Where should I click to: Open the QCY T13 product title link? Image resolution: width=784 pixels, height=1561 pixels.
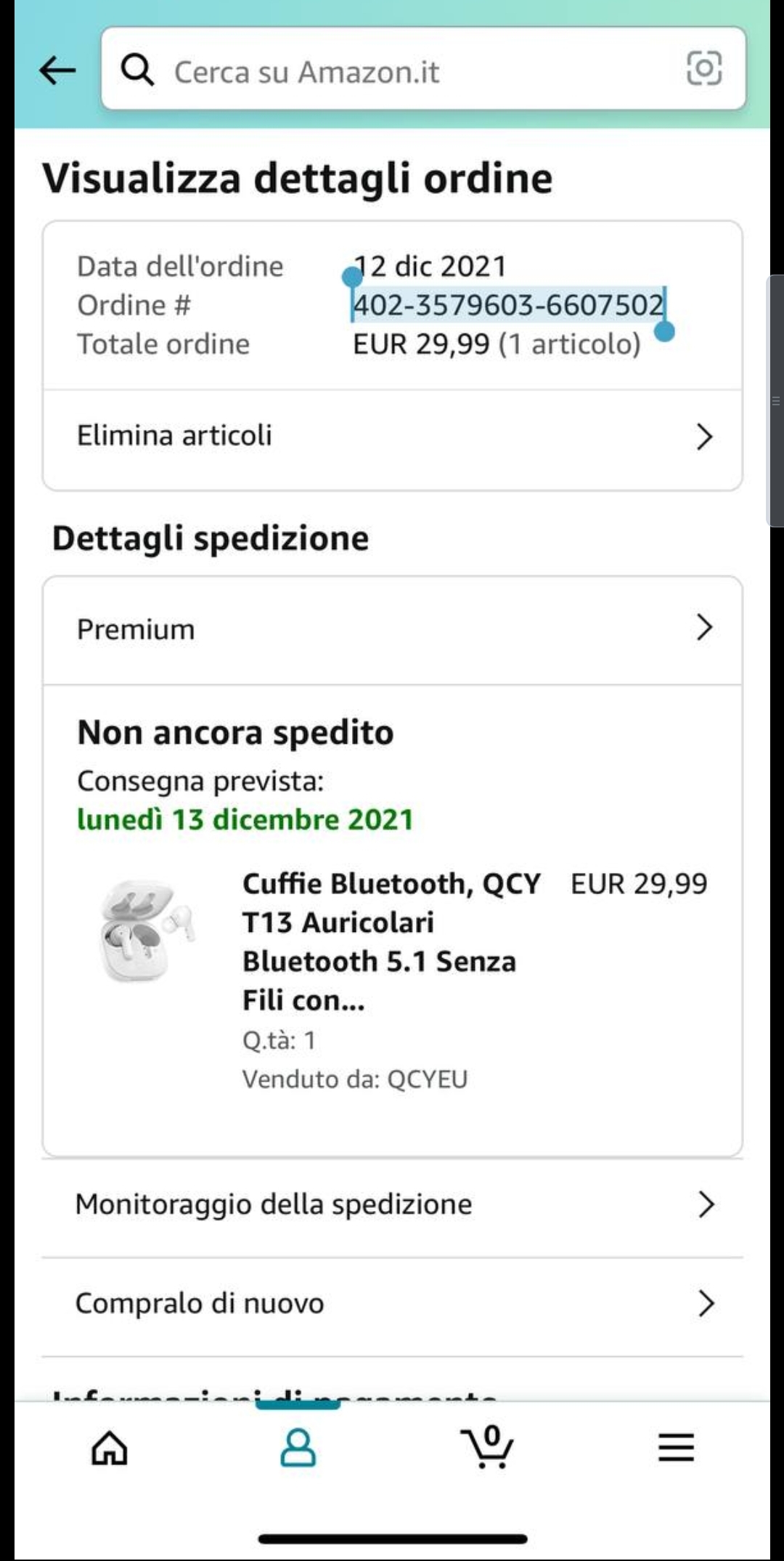391,942
